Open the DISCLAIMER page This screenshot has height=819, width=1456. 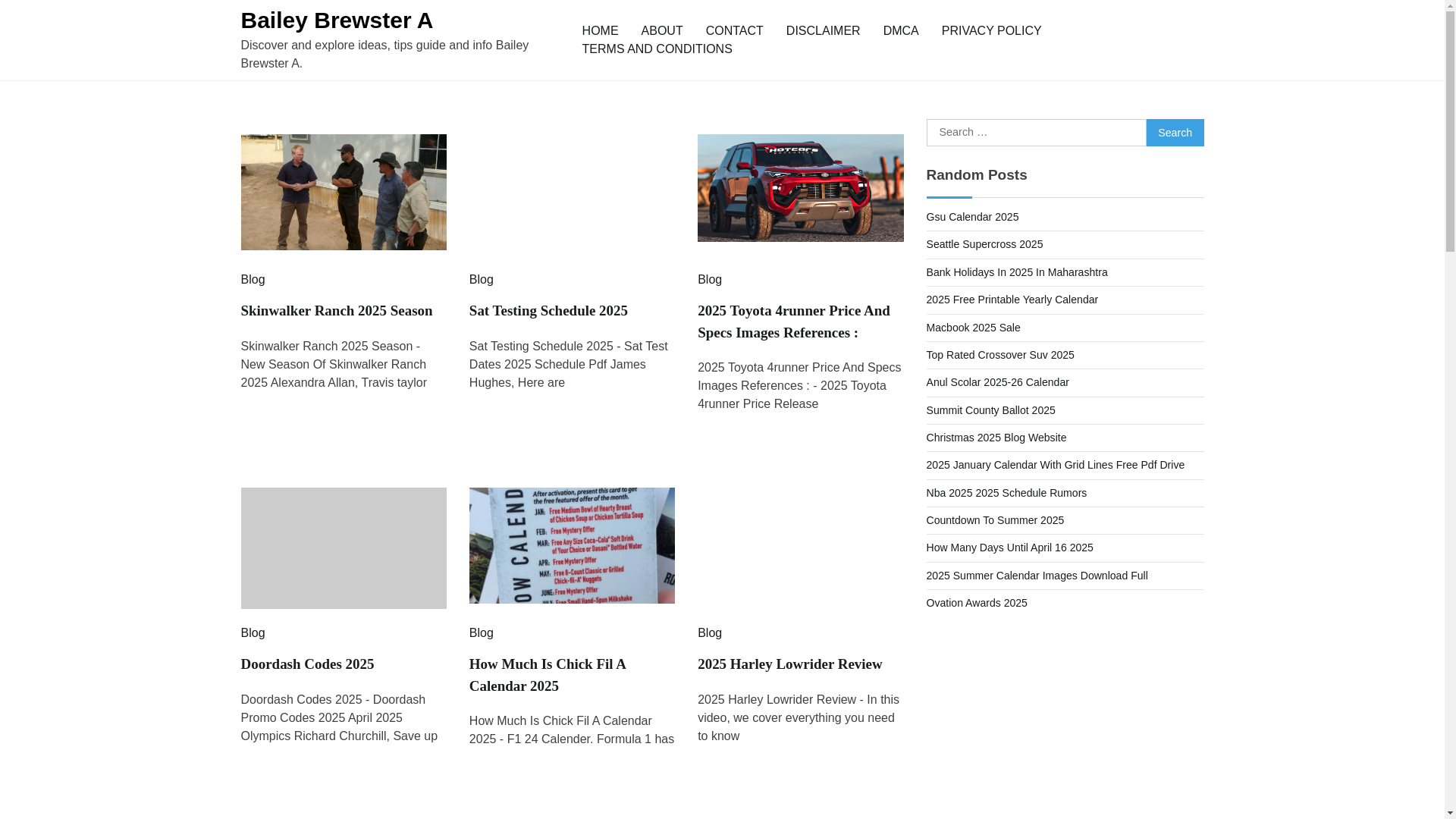[823, 31]
